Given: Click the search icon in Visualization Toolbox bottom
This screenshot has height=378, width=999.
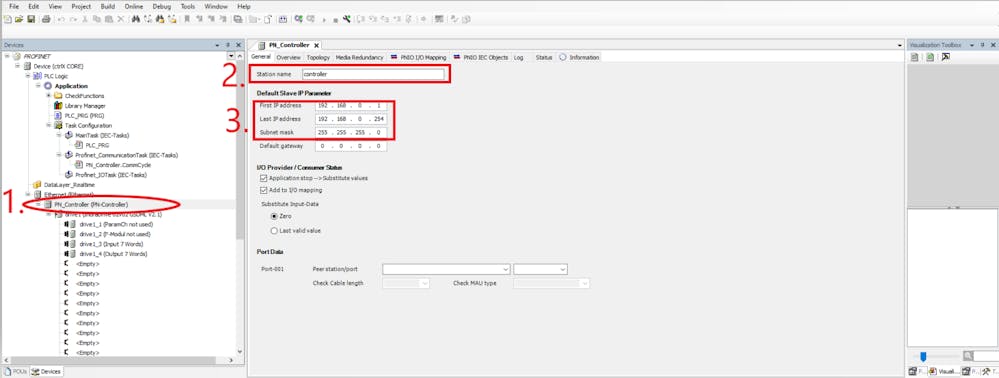Looking at the screenshot, I should coord(968,356).
